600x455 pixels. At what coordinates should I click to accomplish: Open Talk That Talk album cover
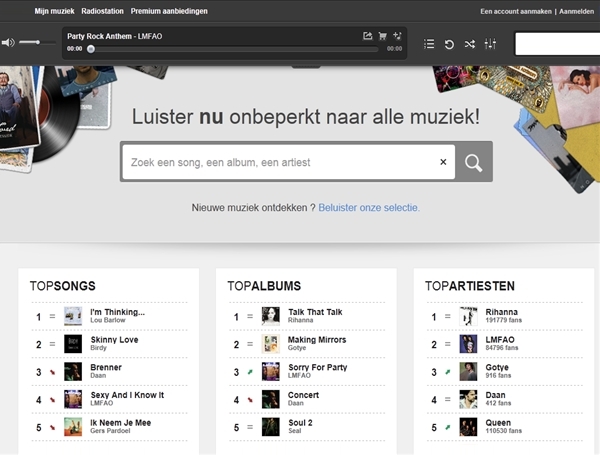[x=271, y=316]
